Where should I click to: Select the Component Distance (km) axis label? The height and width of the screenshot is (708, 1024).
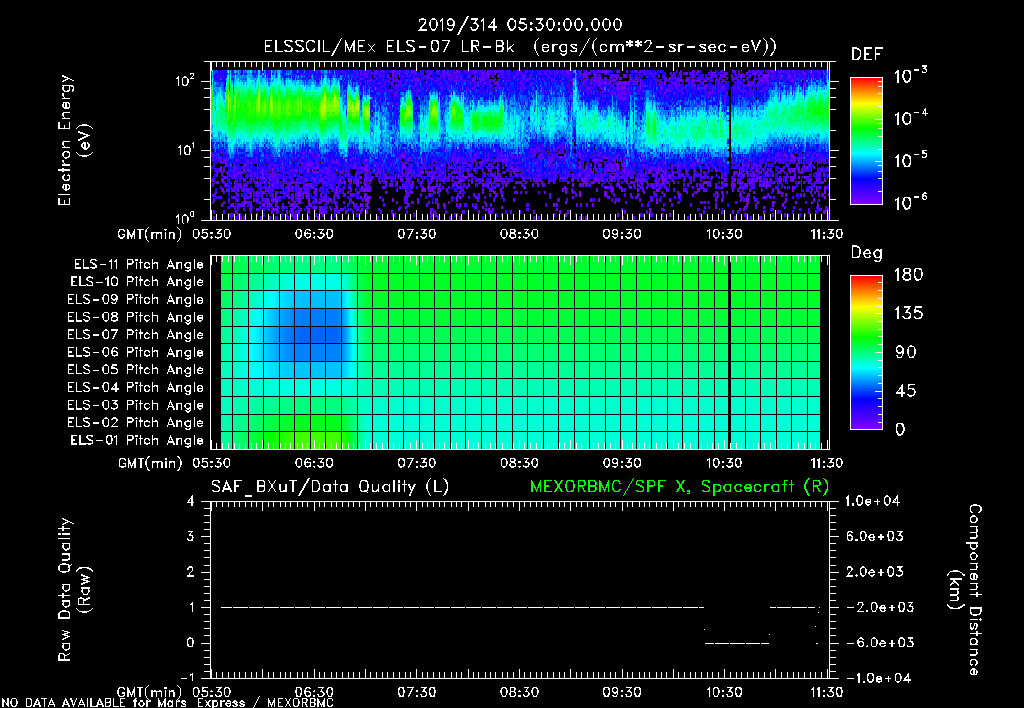965,590
